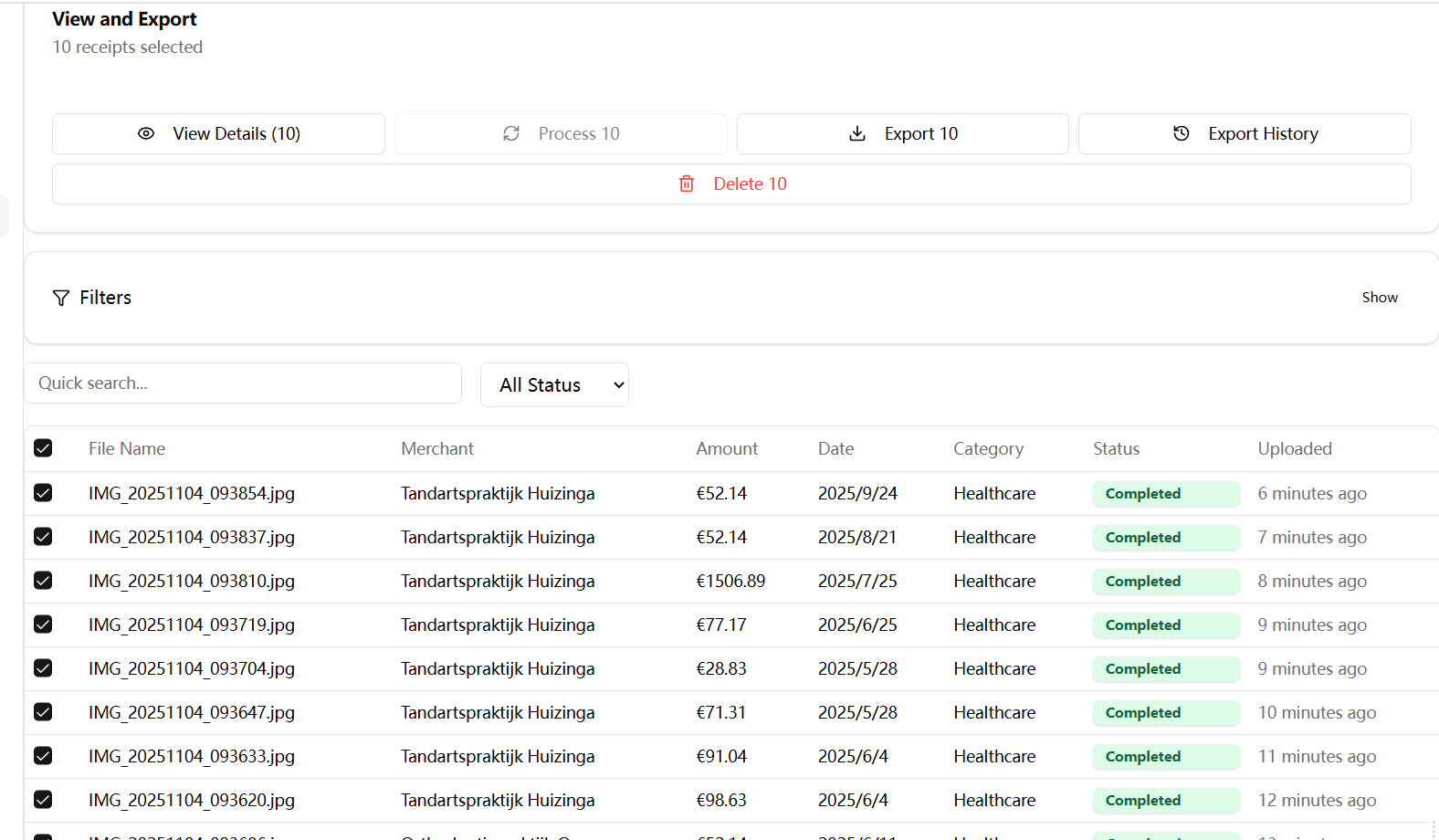Toggle the select-all header checkbox
Screen dimensions: 1439x840
click(x=43, y=447)
